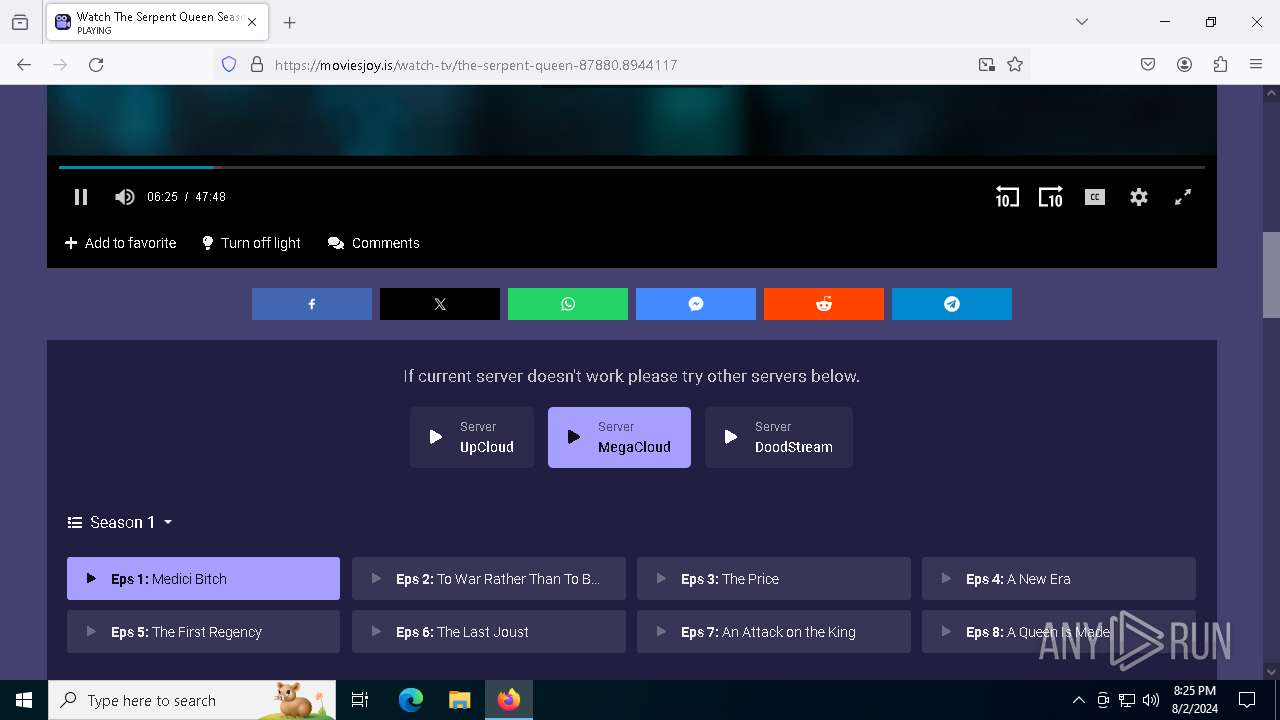Open Firefox View recent browsing
Viewport: 1280px width, 720px height.
point(20,22)
